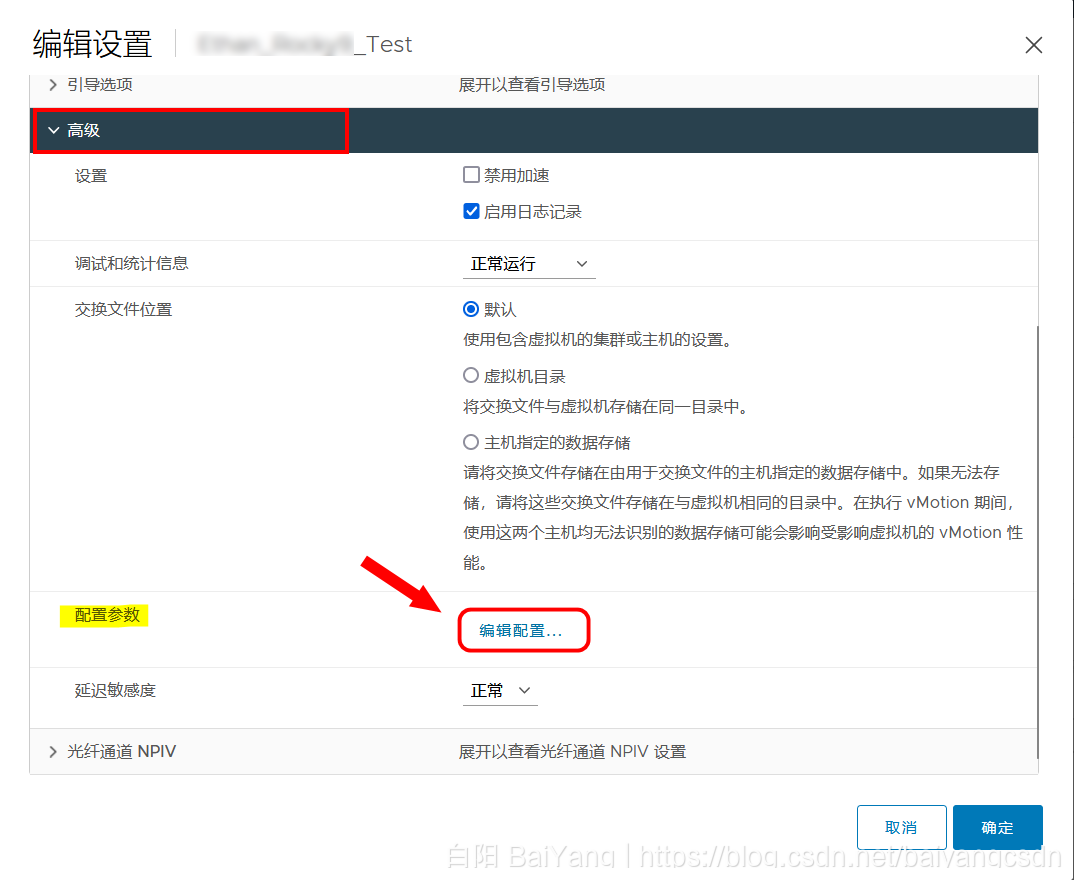Click the expanded chevron icon on 高级 header
Viewport: 1074px width, 880px height.
point(54,130)
